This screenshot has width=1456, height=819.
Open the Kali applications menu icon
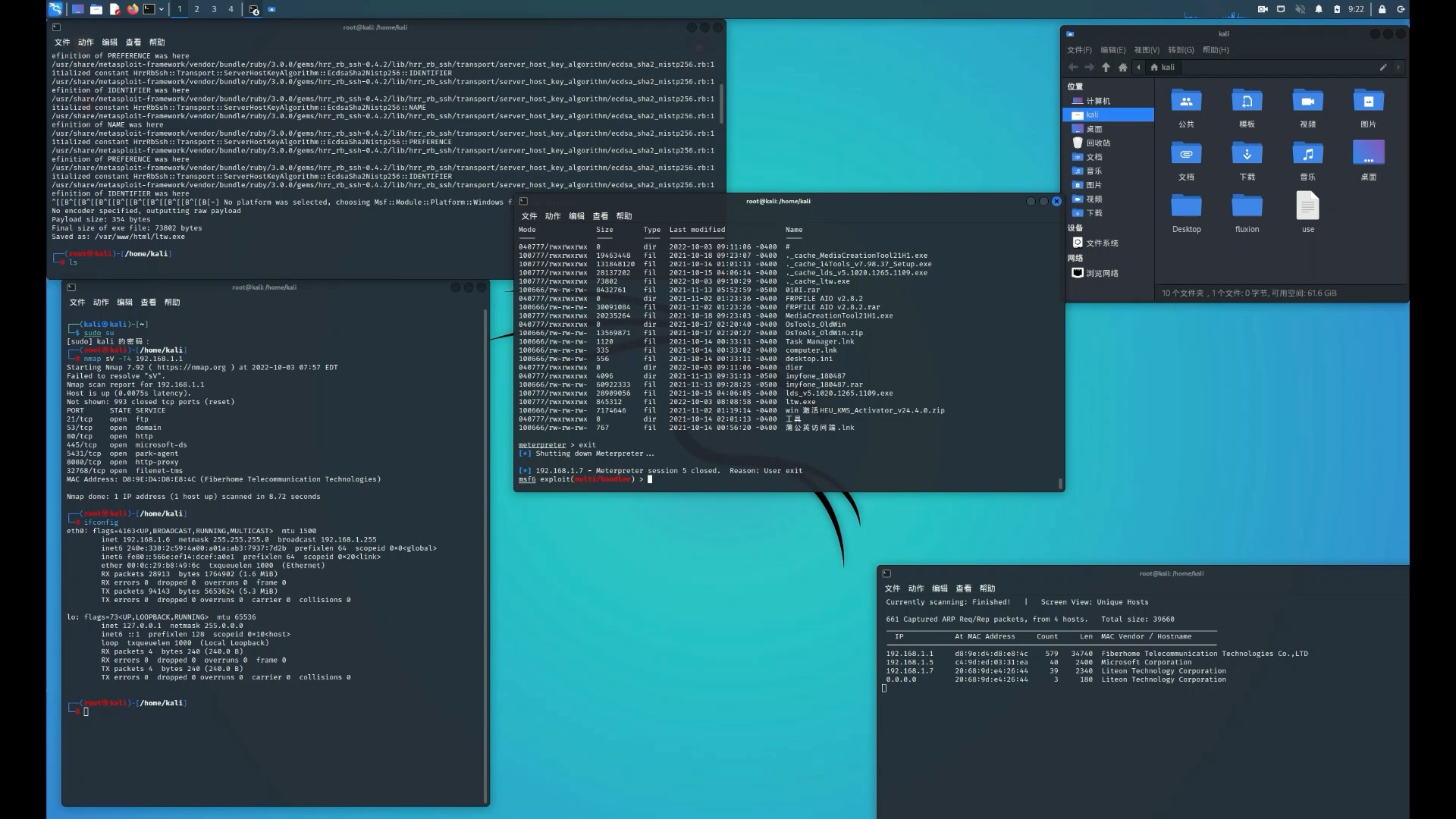coord(55,9)
